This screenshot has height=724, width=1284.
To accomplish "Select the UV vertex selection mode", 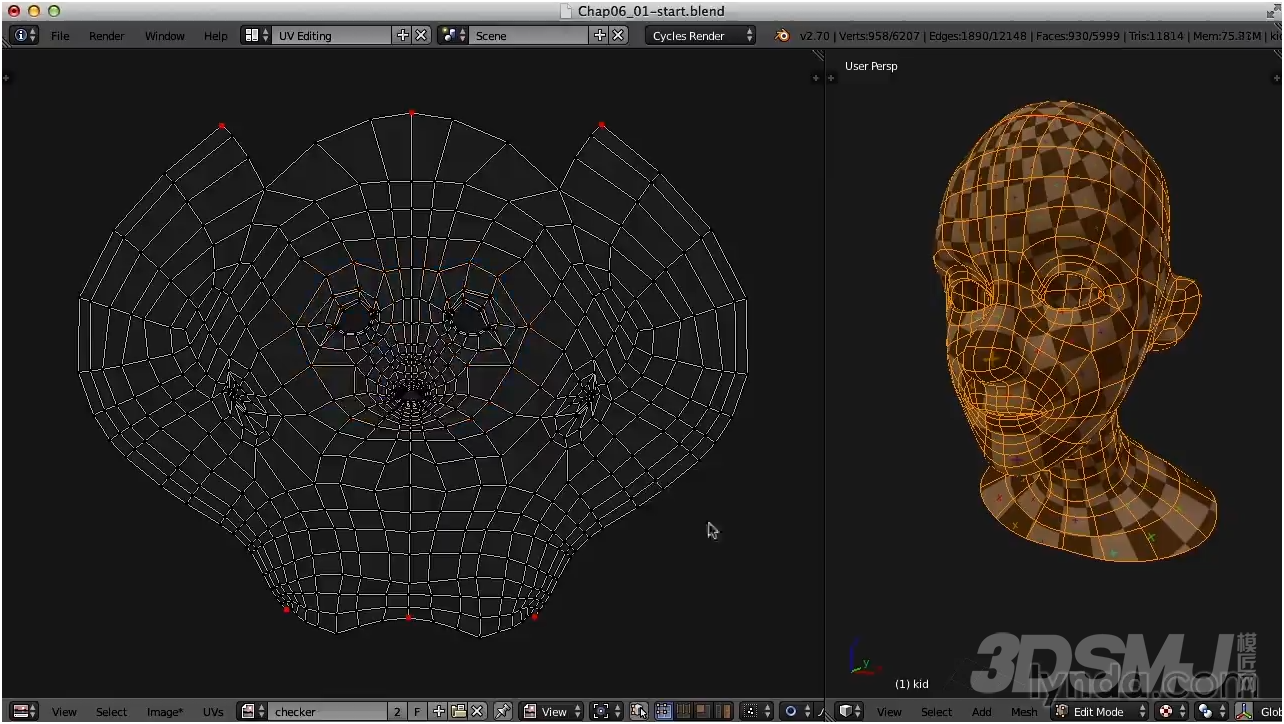I will tap(663, 711).
